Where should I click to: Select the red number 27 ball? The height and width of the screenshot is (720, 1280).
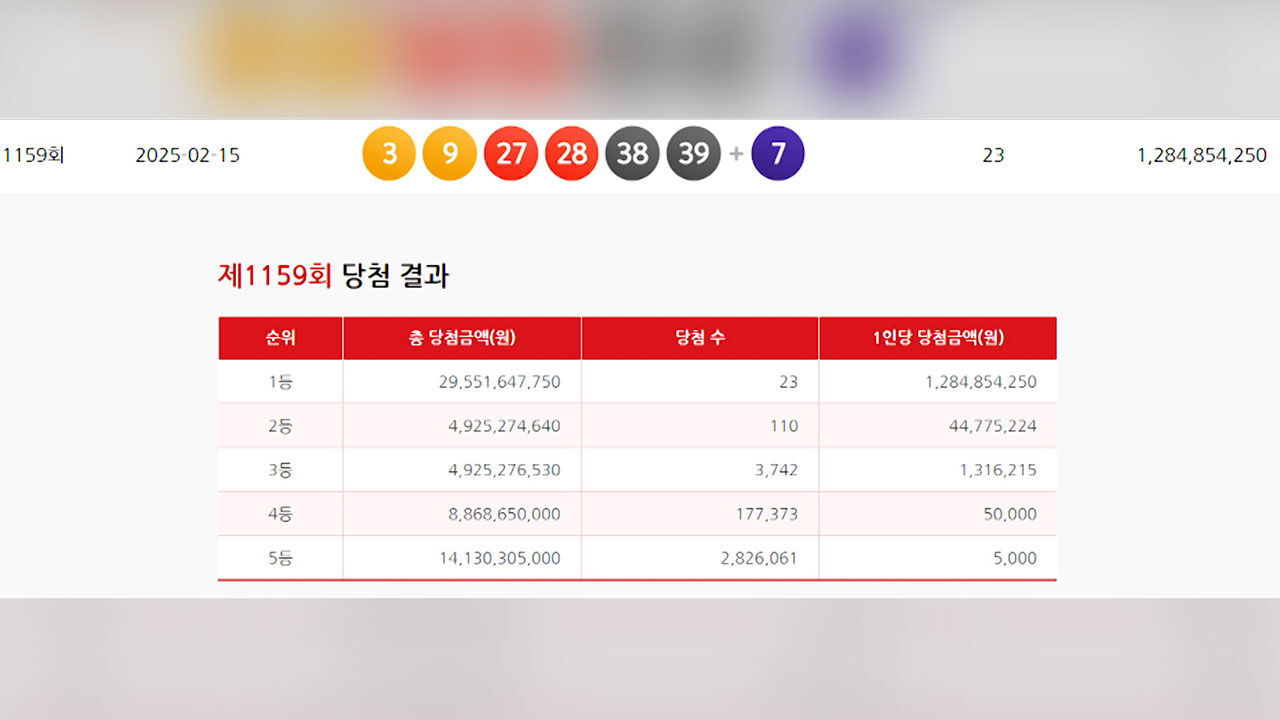[x=510, y=154]
